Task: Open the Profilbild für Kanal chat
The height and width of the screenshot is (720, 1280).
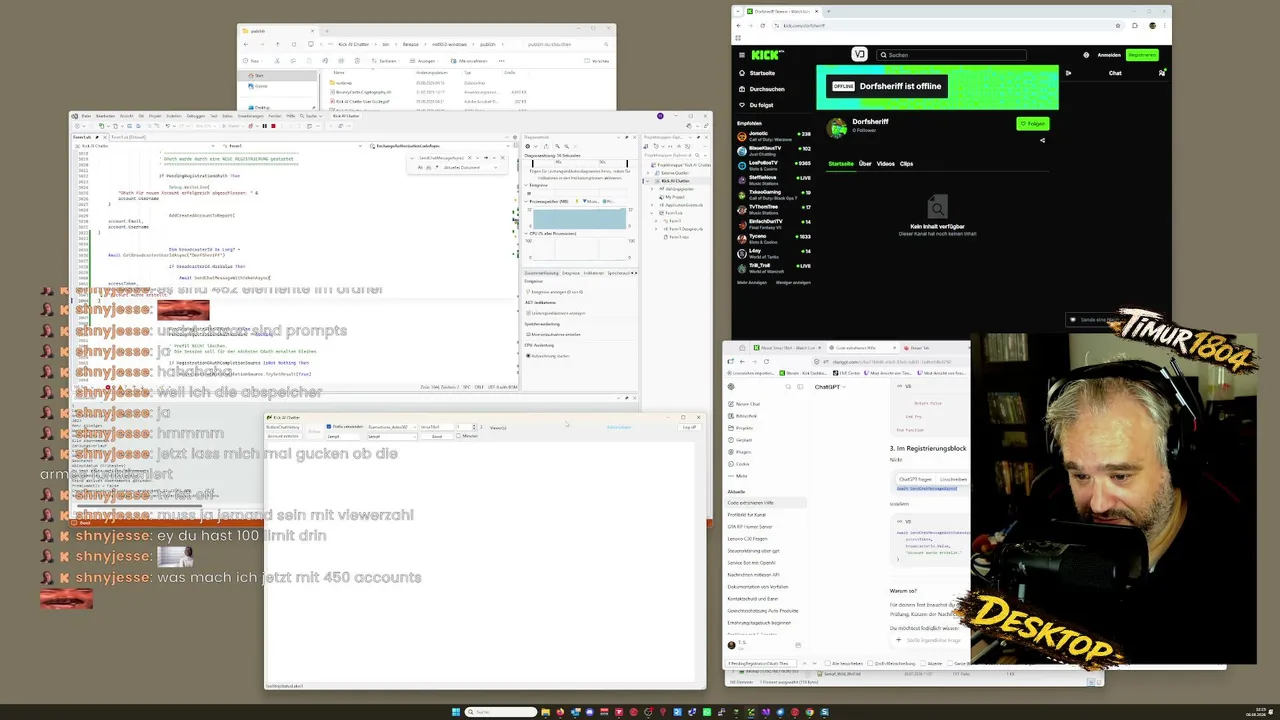Action: [746, 515]
